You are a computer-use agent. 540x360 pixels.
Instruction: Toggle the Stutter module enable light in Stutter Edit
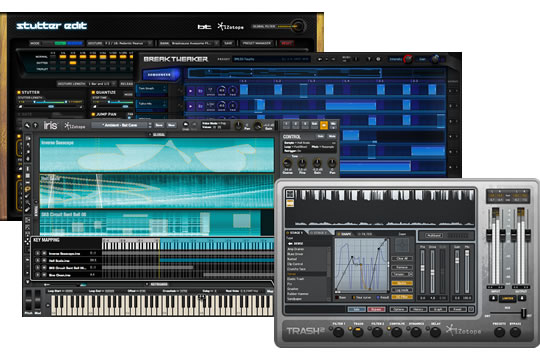pyautogui.click(x=19, y=92)
